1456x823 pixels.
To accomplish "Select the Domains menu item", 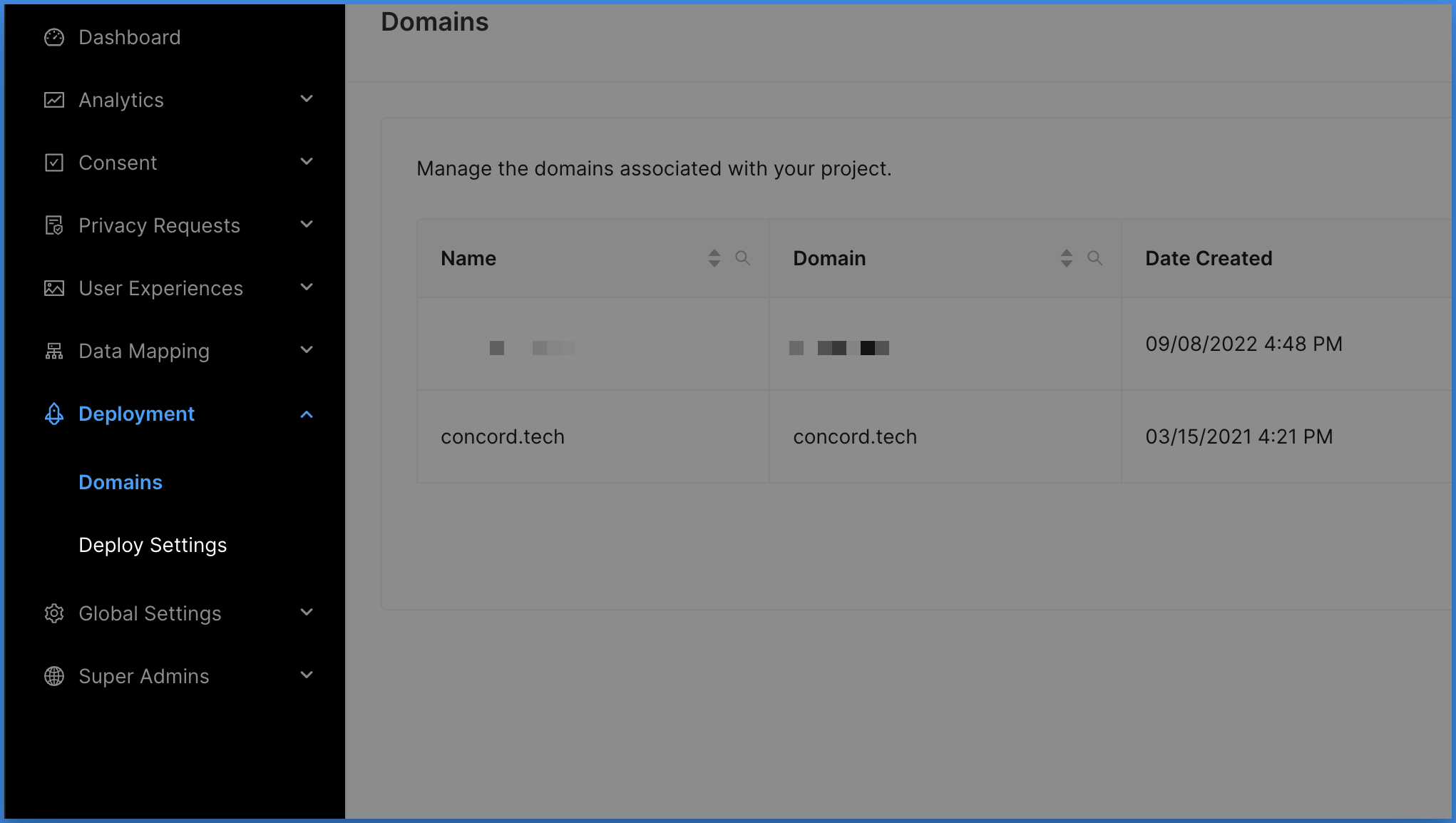I will click(120, 482).
